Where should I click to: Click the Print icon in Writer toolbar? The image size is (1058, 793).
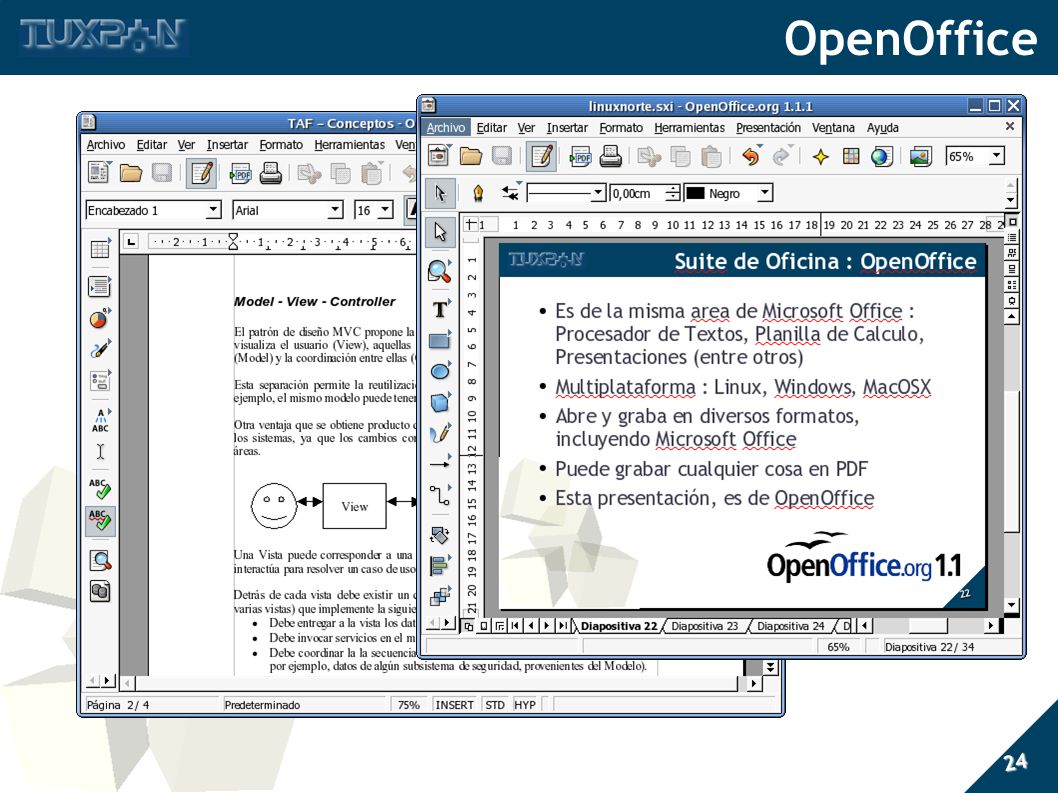tap(270, 173)
